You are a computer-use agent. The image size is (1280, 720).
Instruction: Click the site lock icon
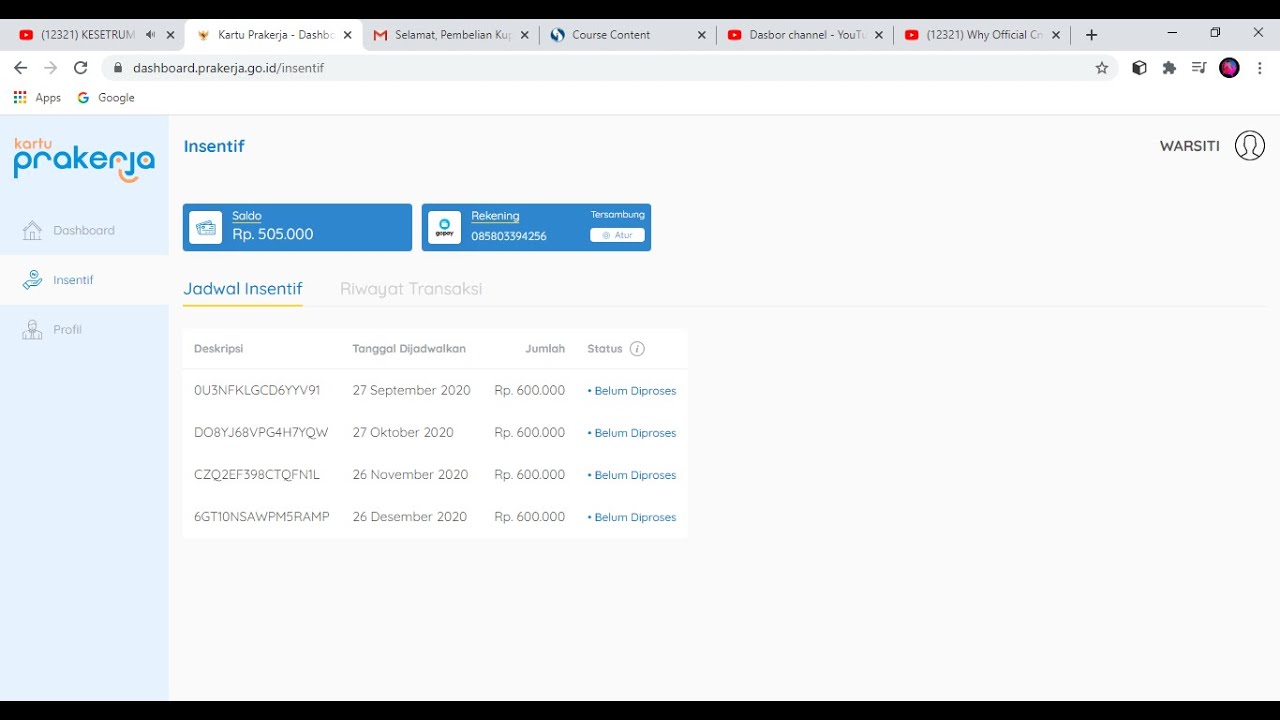[x=118, y=68]
